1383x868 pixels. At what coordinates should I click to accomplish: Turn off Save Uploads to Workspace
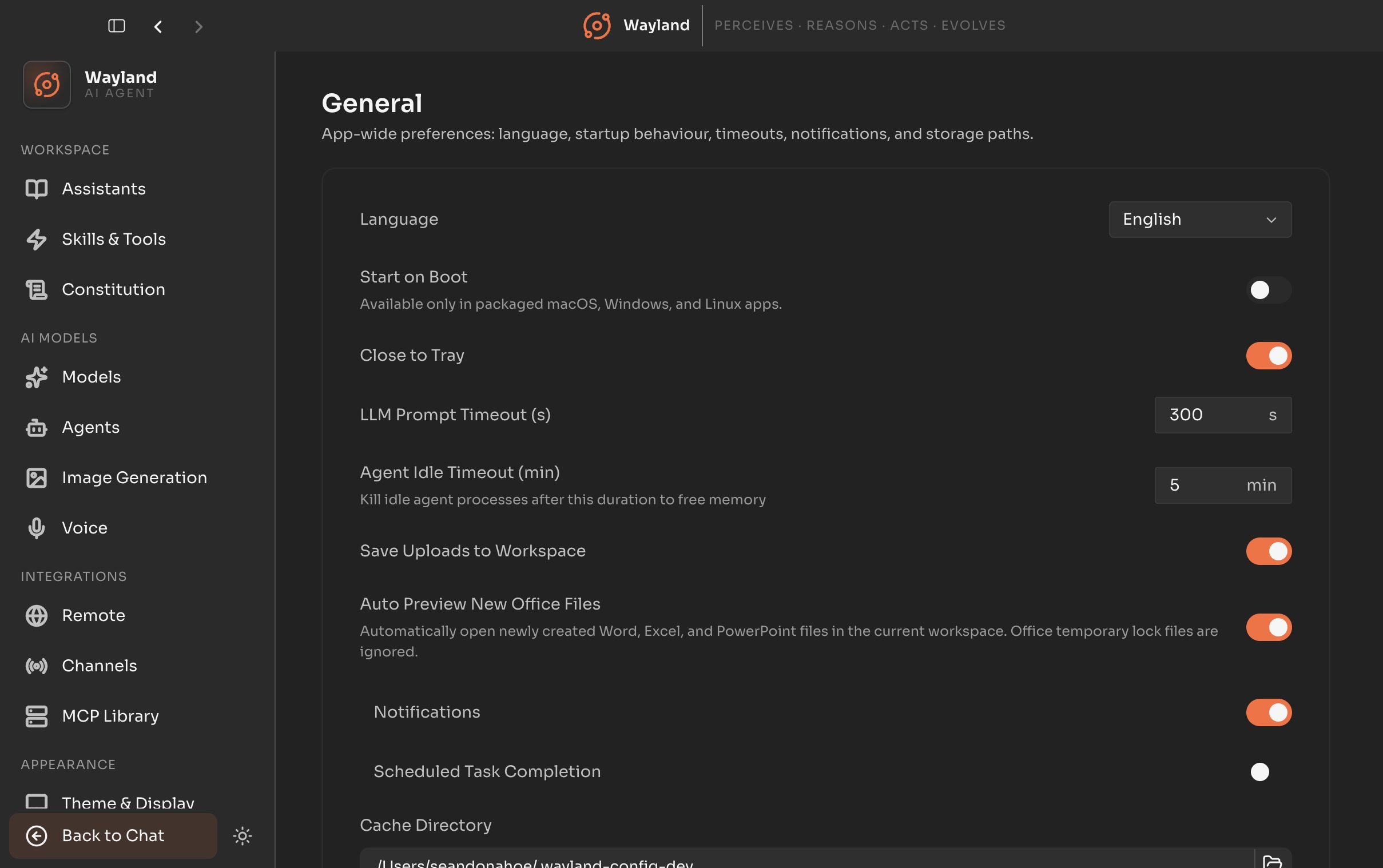[1268, 551]
